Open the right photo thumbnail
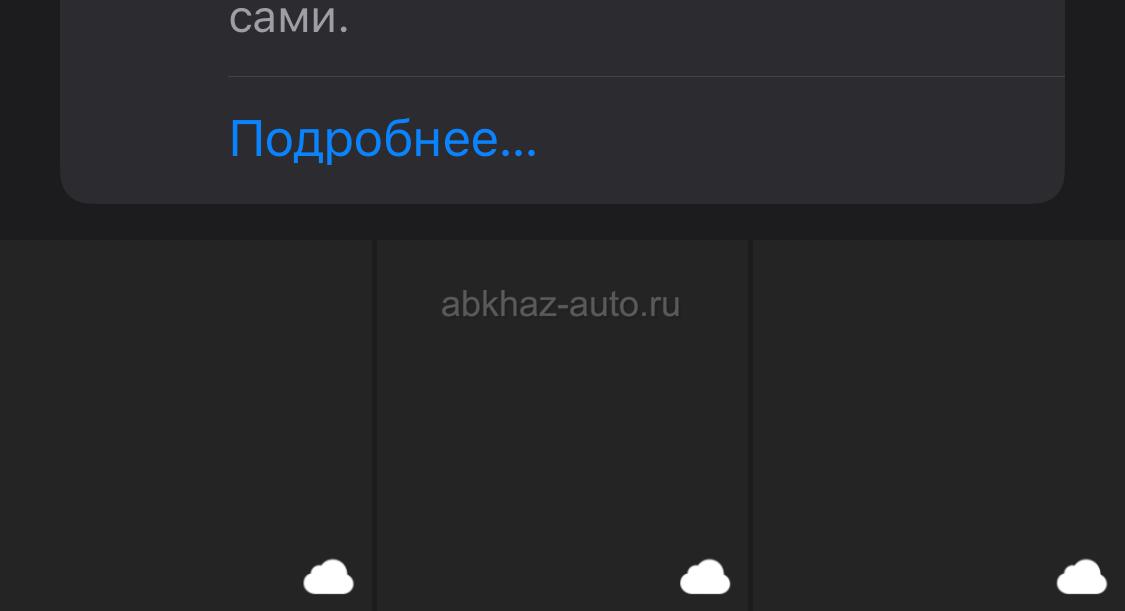The width and height of the screenshot is (1125, 611). click(939, 425)
